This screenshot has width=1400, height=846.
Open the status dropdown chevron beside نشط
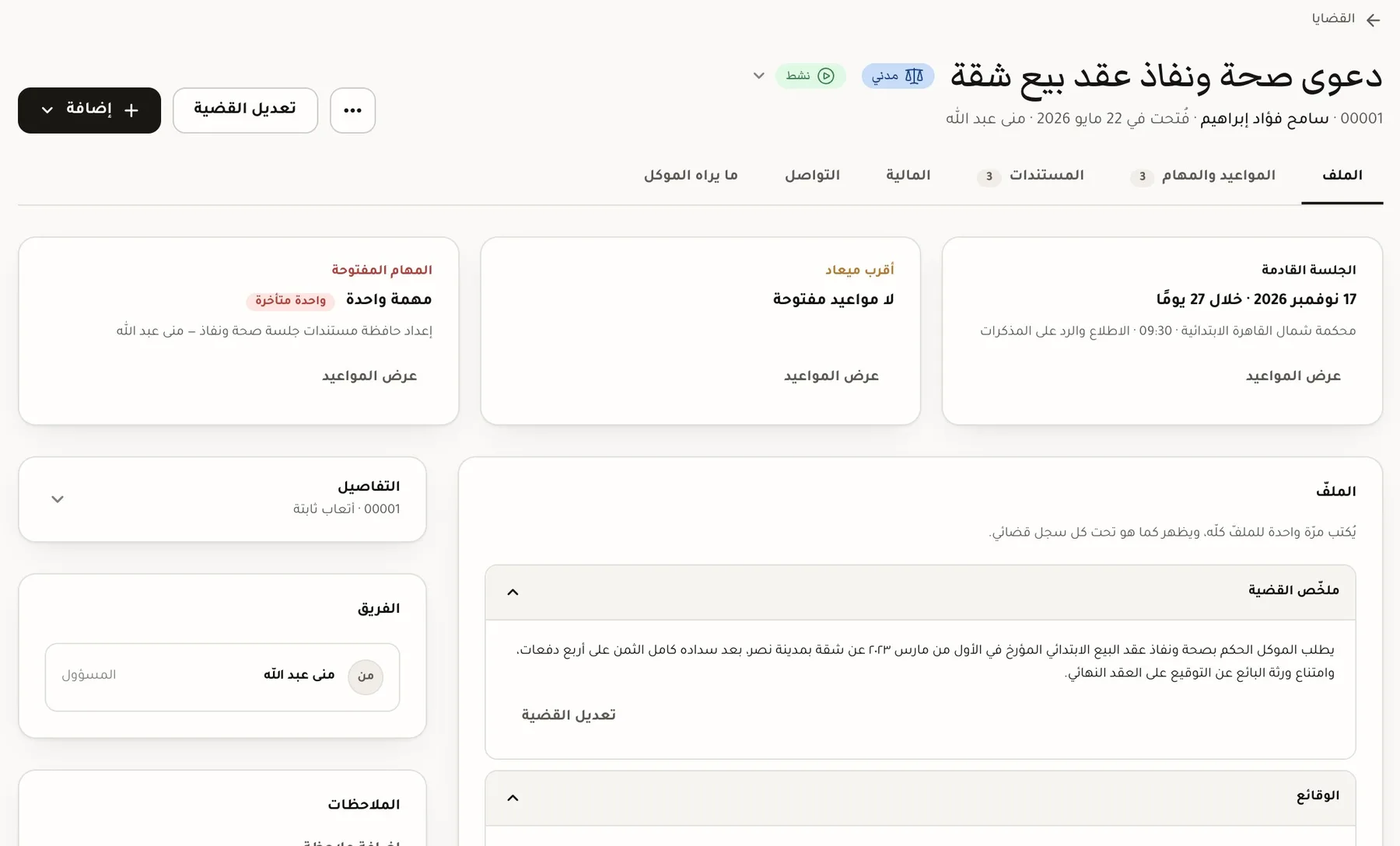pyautogui.click(x=759, y=75)
